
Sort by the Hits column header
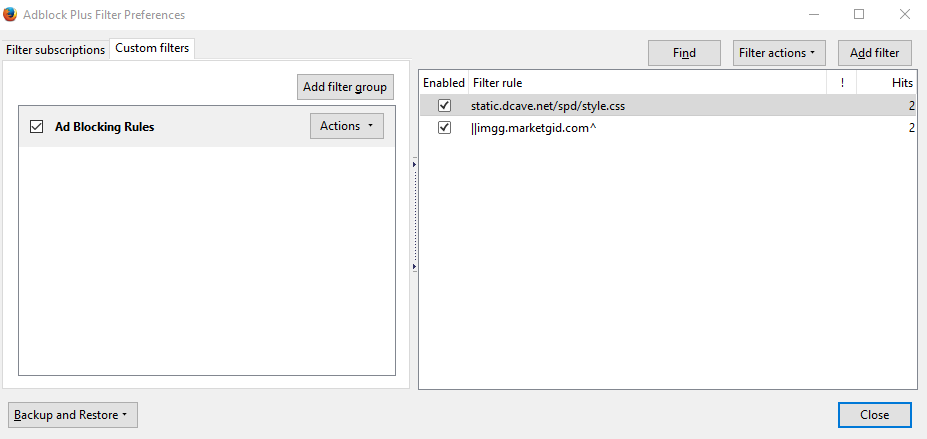886,83
